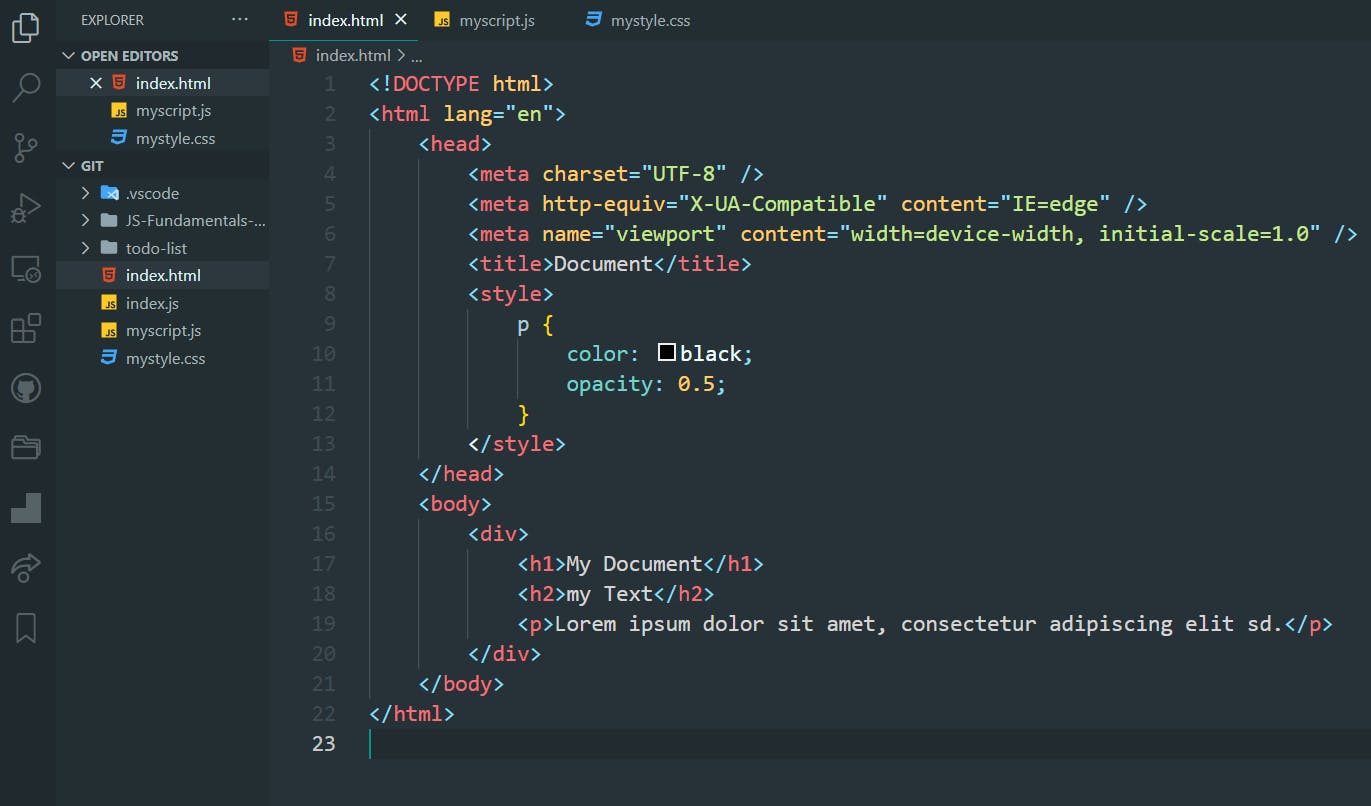1371x806 pixels.
Task: Click the text my Text in h2
Action: coord(610,593)
